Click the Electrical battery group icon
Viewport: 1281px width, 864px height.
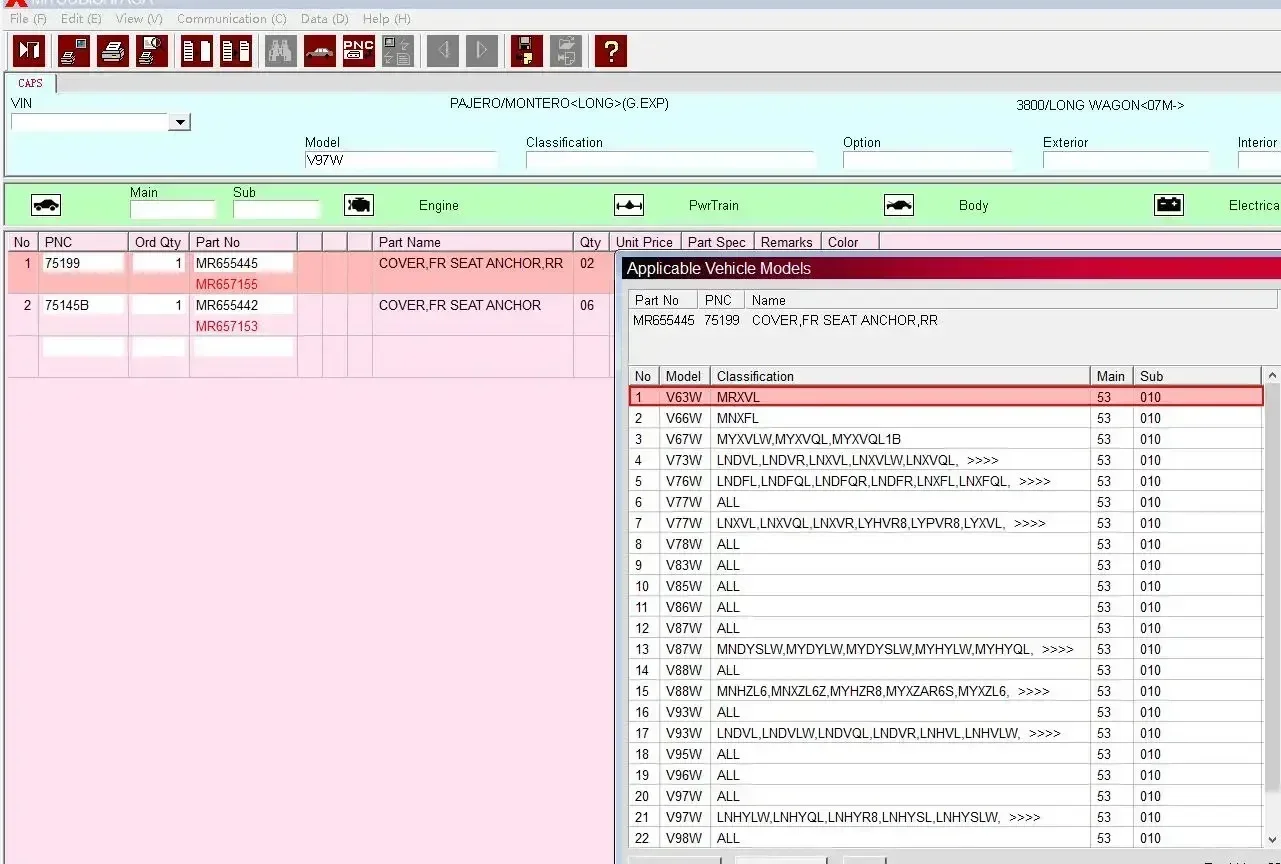[x=1169, y=205]
